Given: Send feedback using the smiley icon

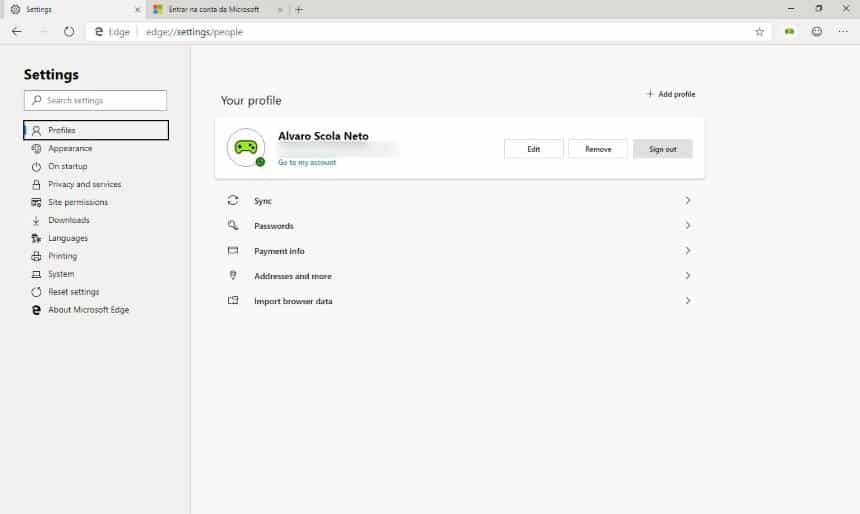Looking at the screenshot, I should point(817,32).
